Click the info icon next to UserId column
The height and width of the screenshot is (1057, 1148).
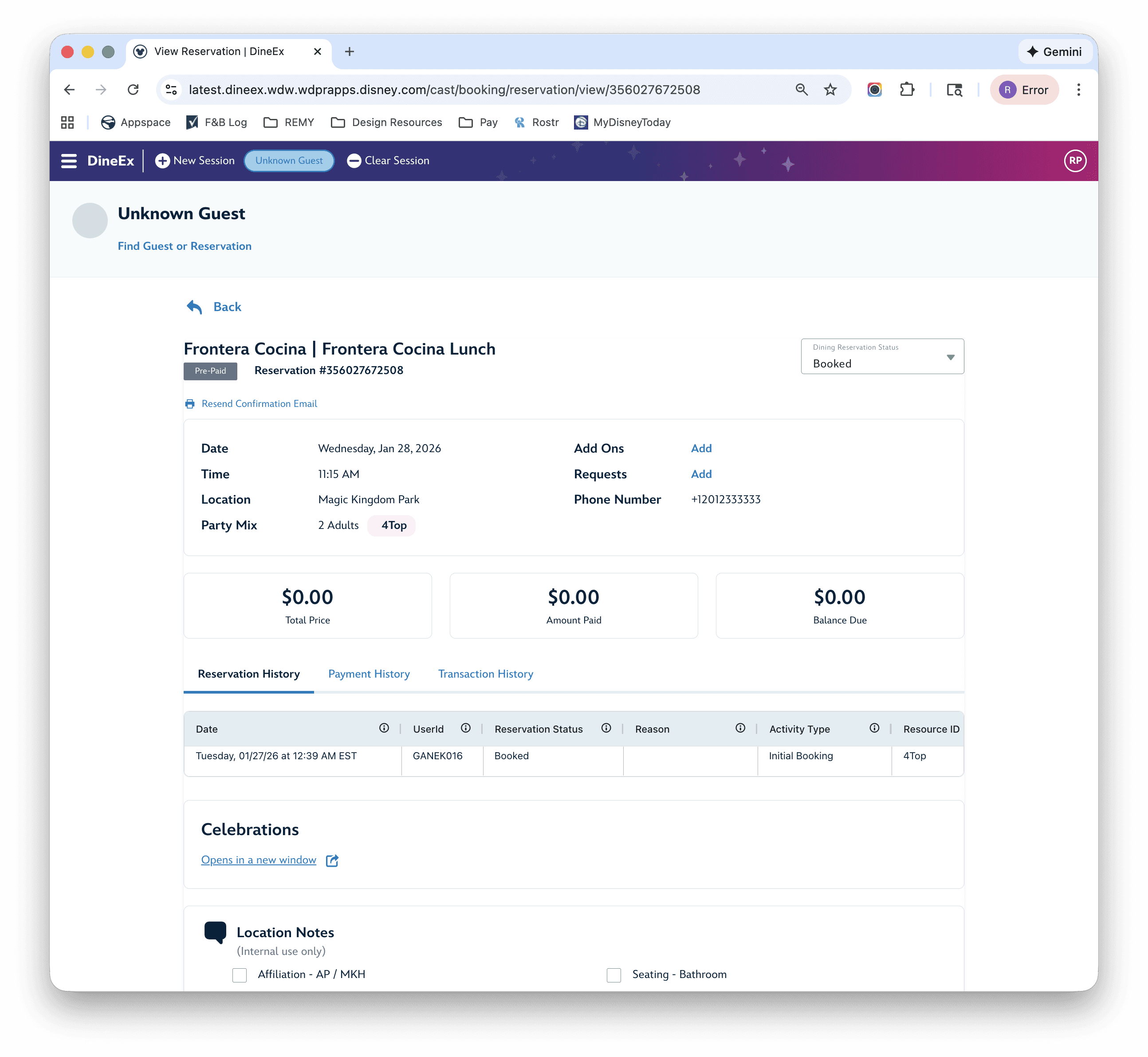pos(465,728)
